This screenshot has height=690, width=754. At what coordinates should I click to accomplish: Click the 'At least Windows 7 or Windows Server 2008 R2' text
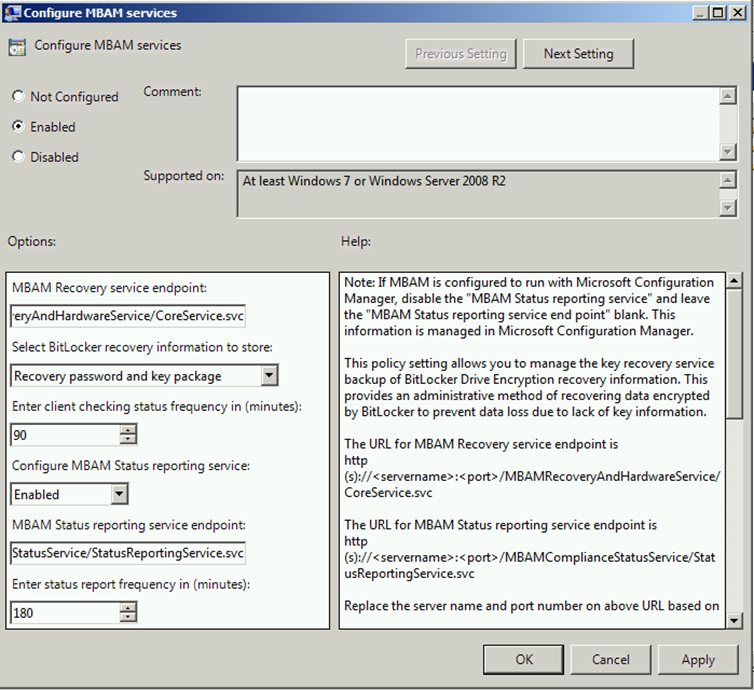click(x=374, y=181)
